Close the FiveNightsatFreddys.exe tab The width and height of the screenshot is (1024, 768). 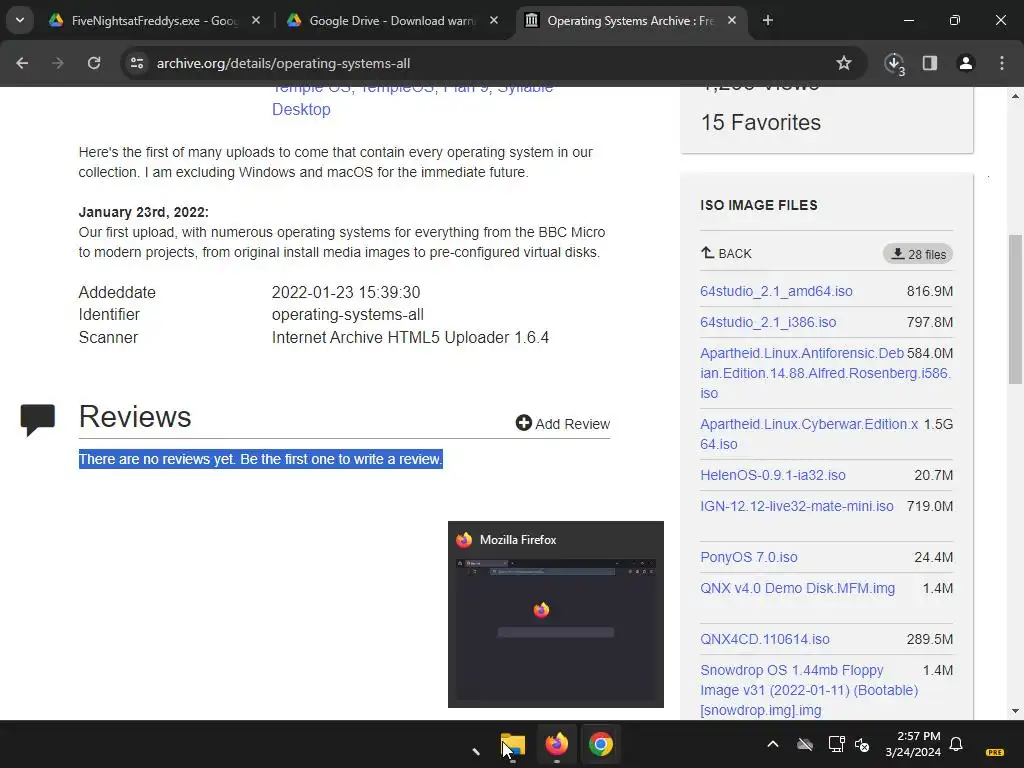256,20
